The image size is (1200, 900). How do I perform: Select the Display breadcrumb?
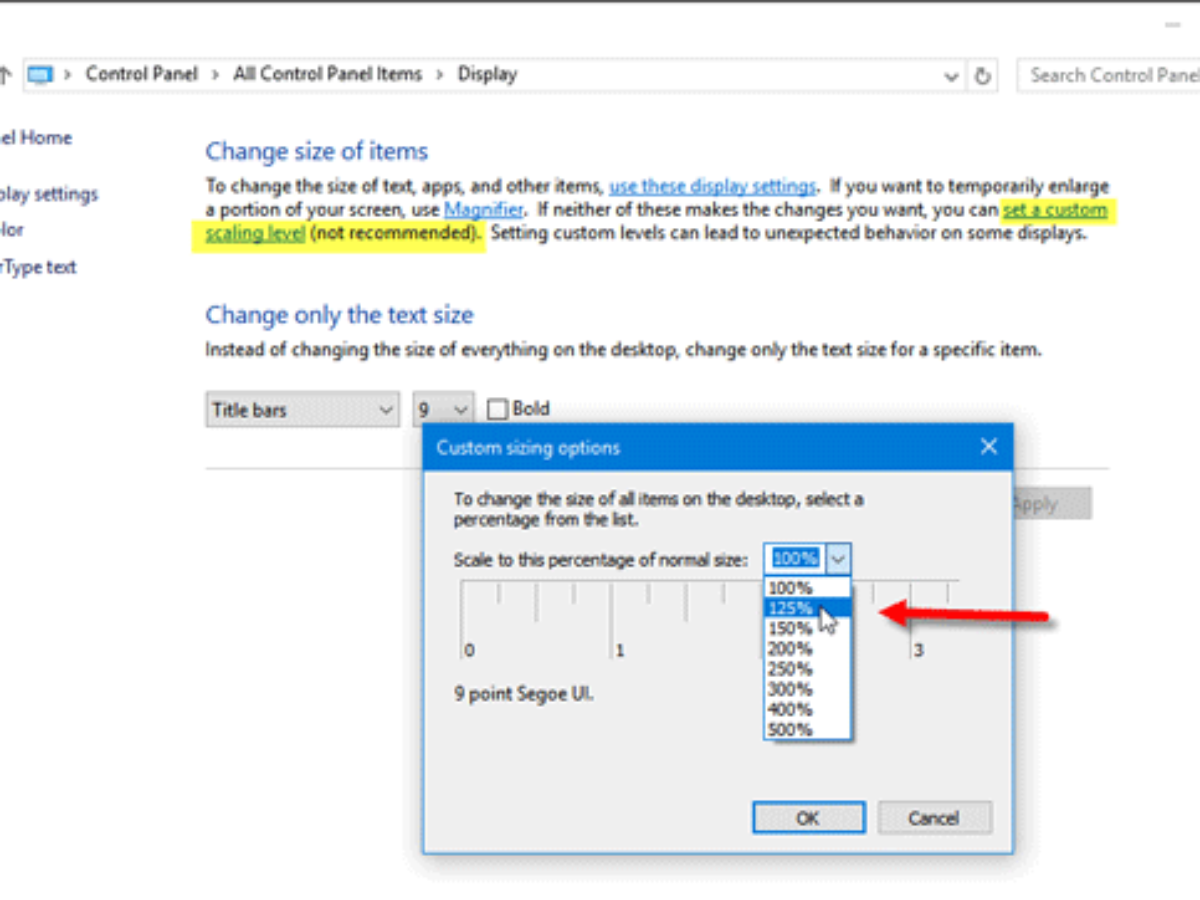pos(487,74)
